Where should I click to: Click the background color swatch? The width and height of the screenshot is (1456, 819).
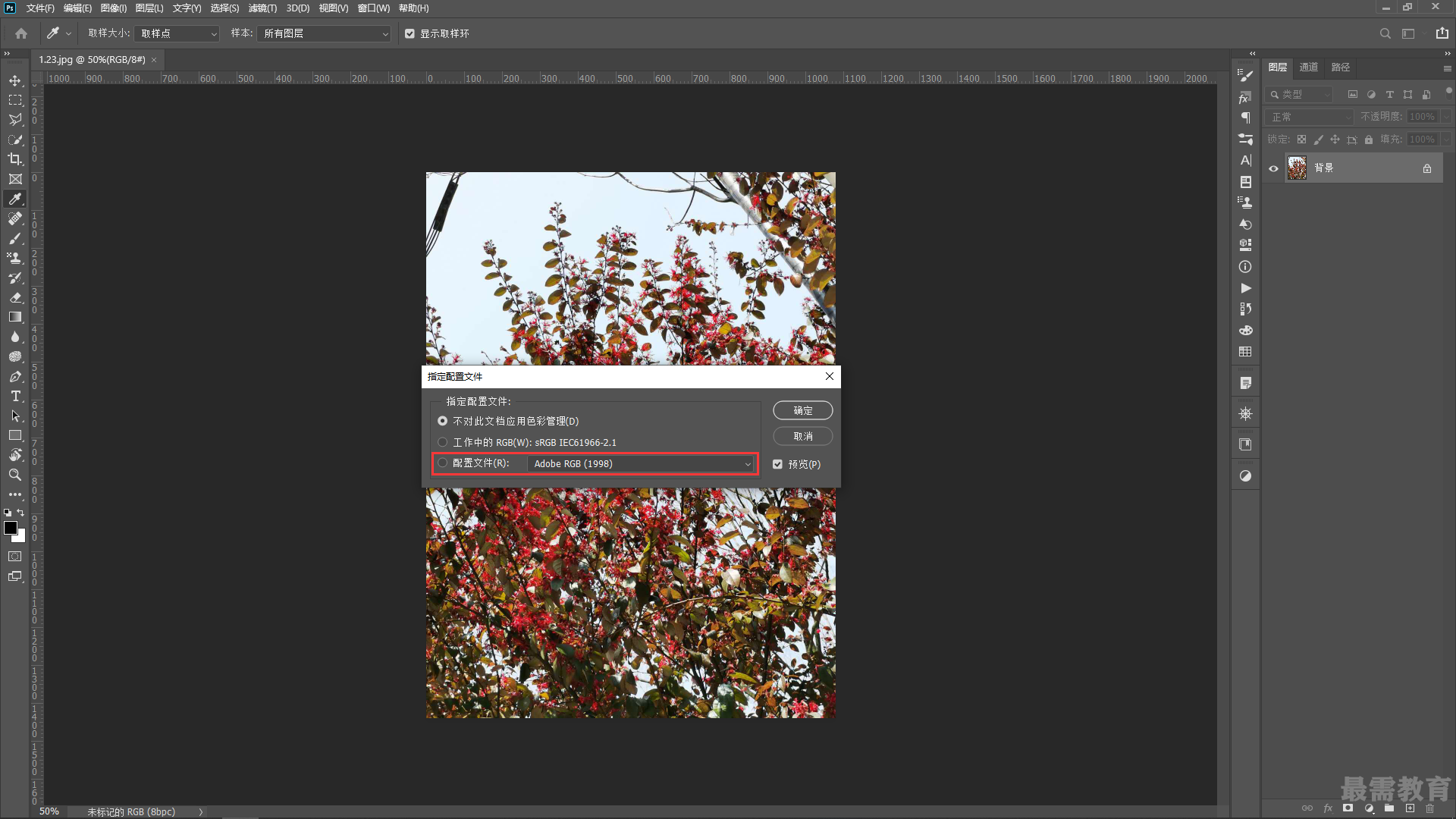tap(20, 538)
